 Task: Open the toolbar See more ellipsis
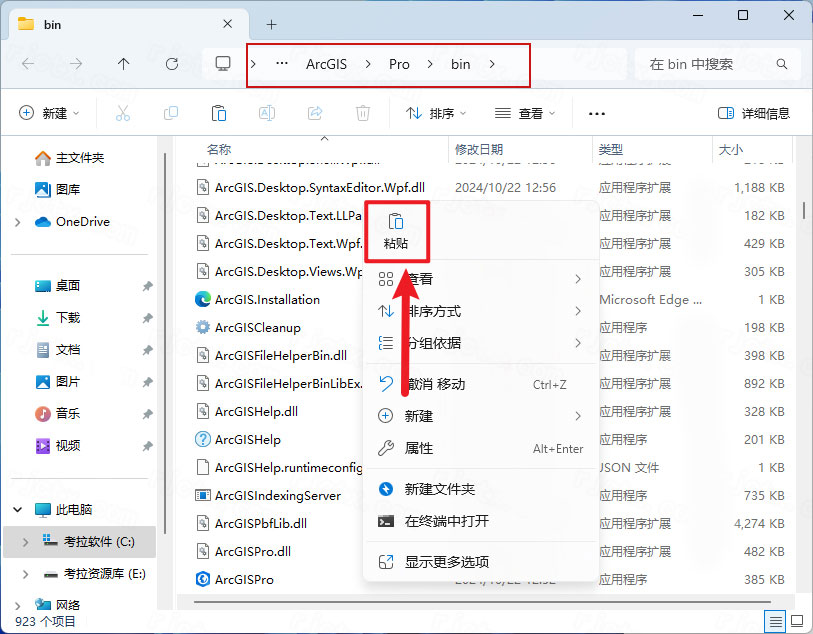click(x=597, y=114)
